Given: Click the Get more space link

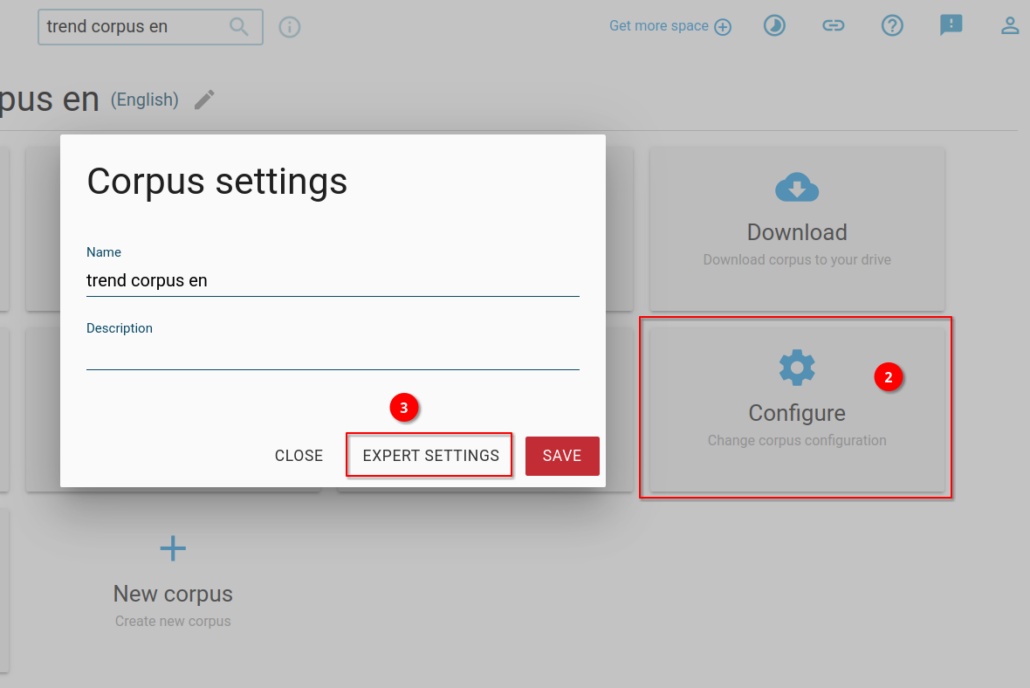Looking at the screenshot, I should pos(669,26).
